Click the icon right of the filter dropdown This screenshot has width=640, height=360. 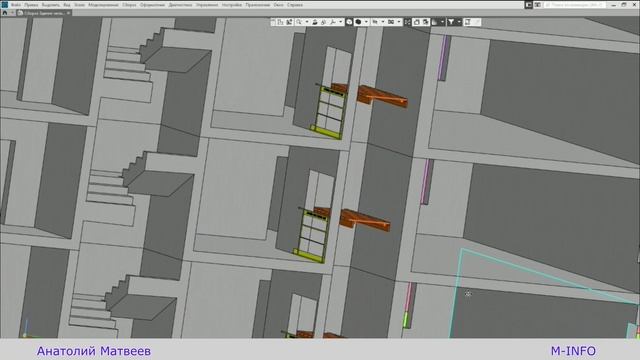click(x=468, y=22)
